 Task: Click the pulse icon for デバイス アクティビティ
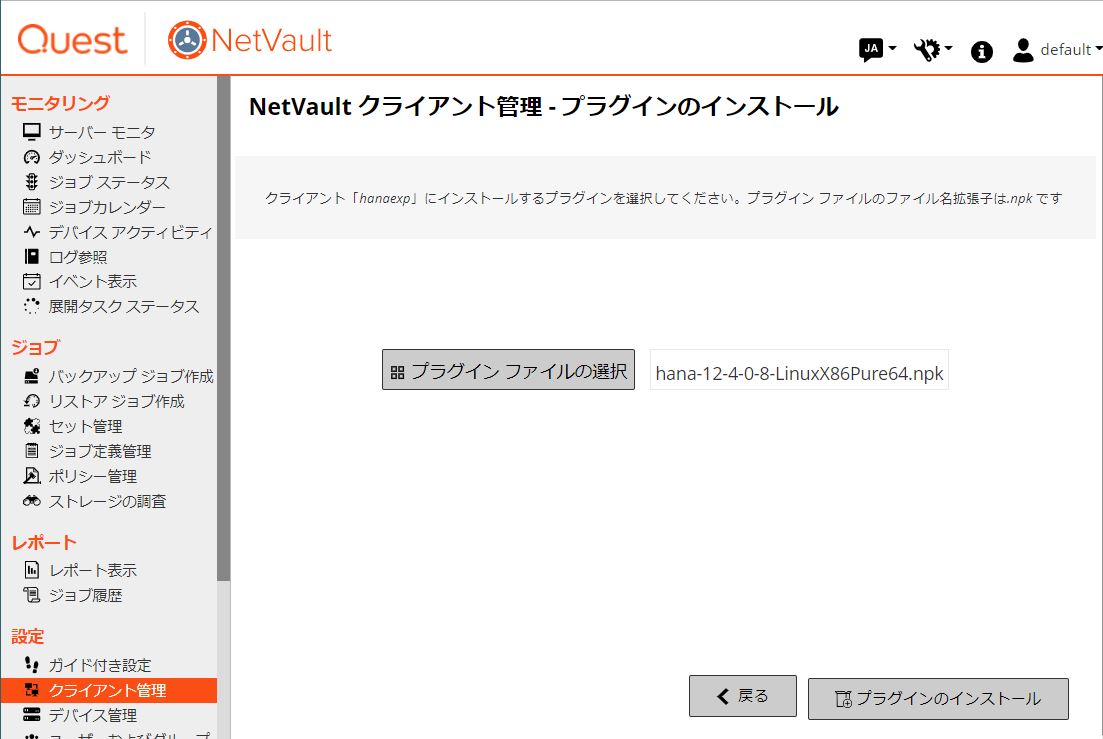coord(32,231)
